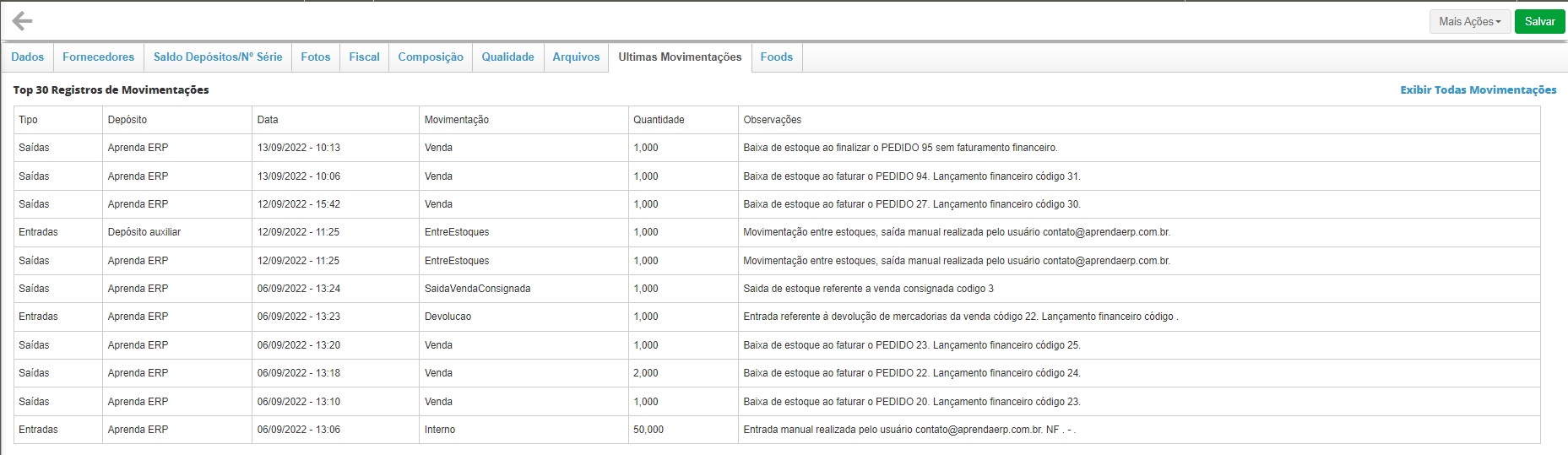The width and height of the screenshot is (1568, 455).
Task: Open the Mais Ações dropdown
Action: 1469,22
